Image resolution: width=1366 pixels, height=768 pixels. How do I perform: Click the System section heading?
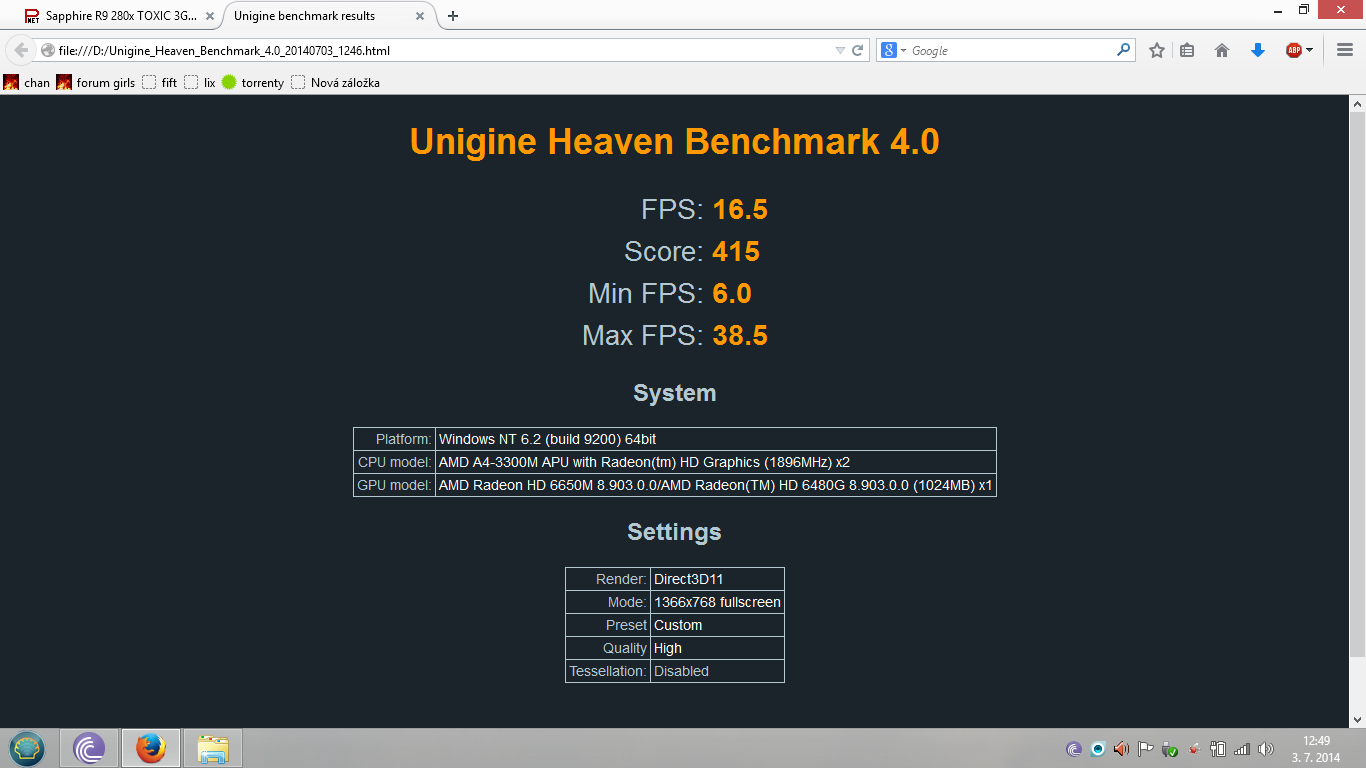pyautogui.click(x=675, y=393)
